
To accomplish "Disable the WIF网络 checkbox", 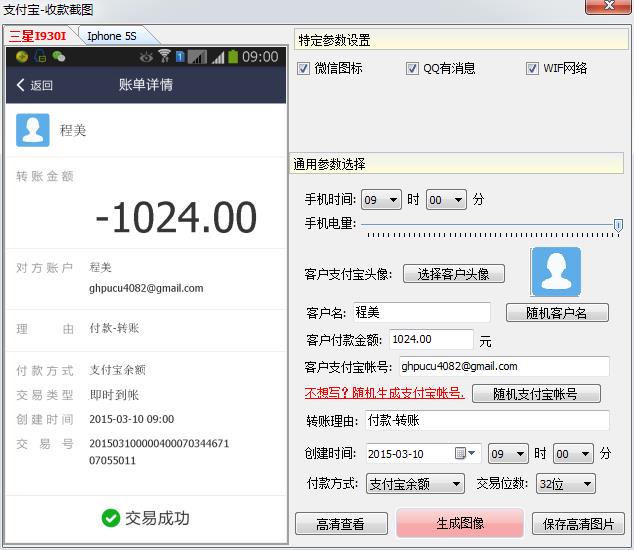I will pos(532,69).
